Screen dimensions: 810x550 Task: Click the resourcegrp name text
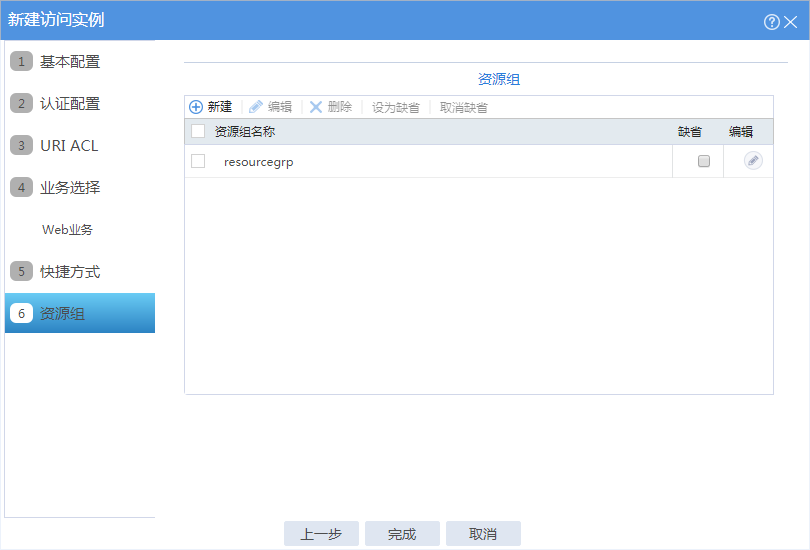(258, 162)
